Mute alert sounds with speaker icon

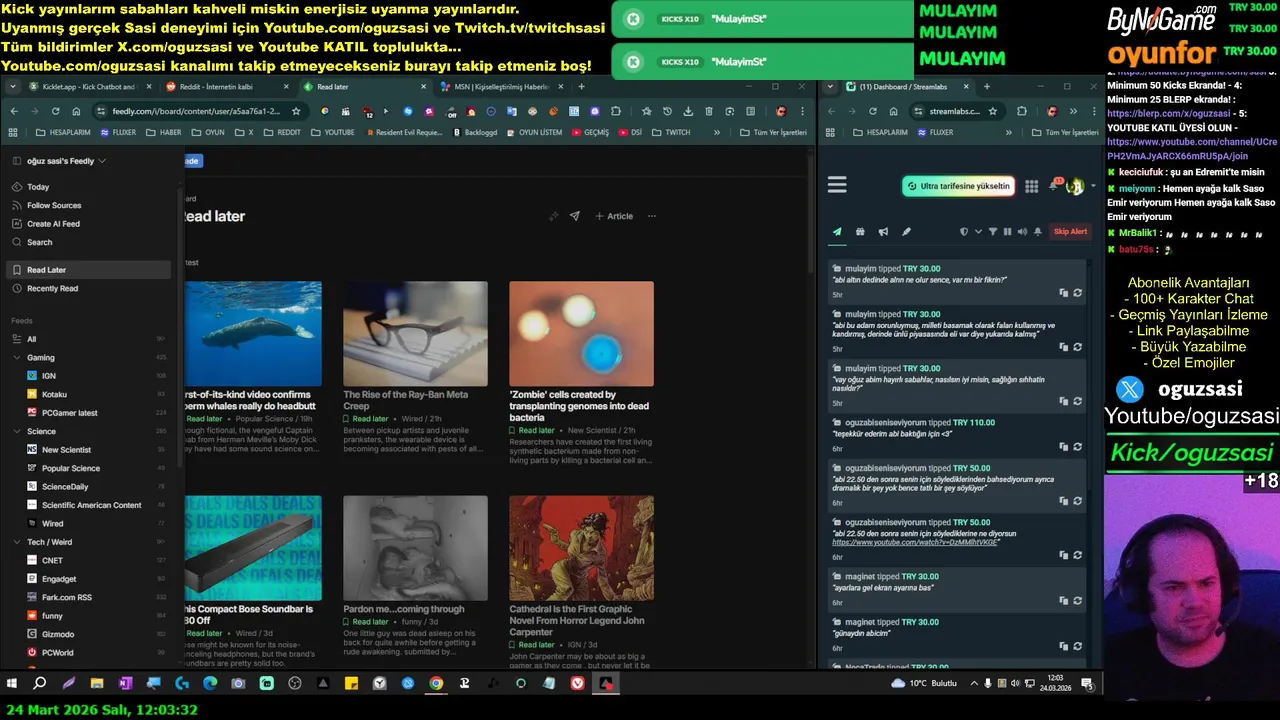click(x=1022, y=232)
